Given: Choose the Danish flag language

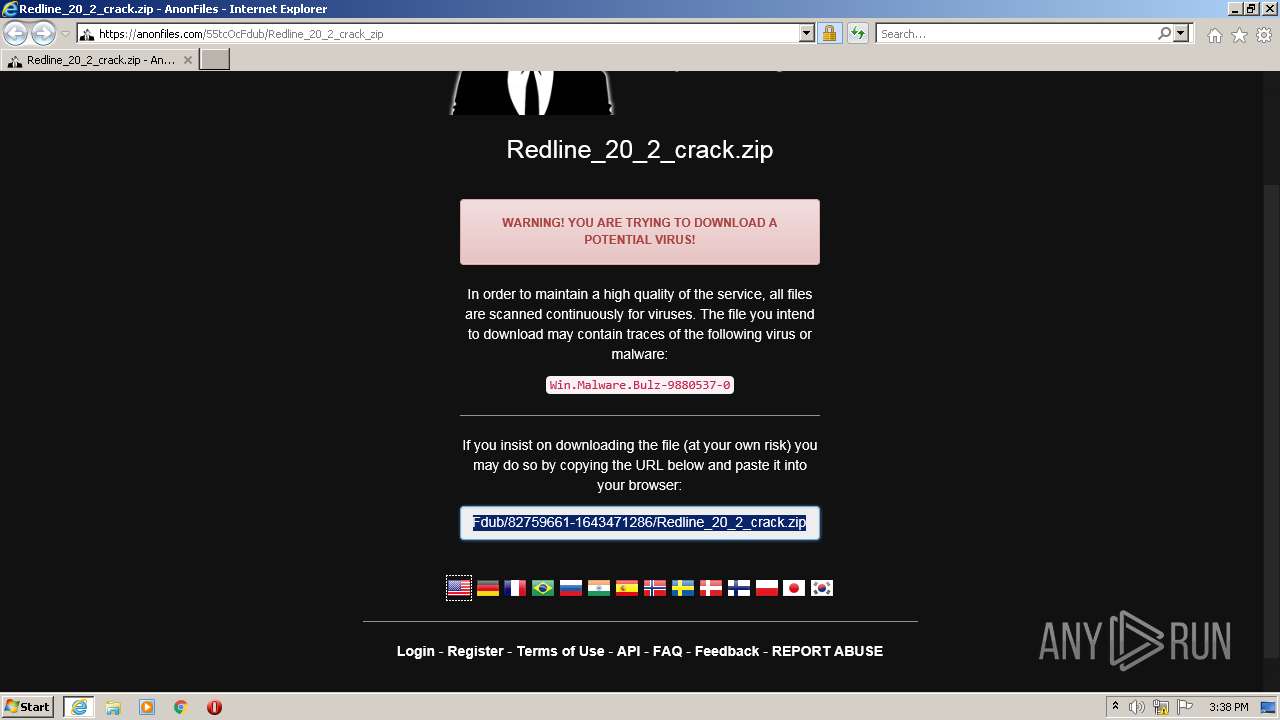Looking at the screenshot, I should (711, 588).
